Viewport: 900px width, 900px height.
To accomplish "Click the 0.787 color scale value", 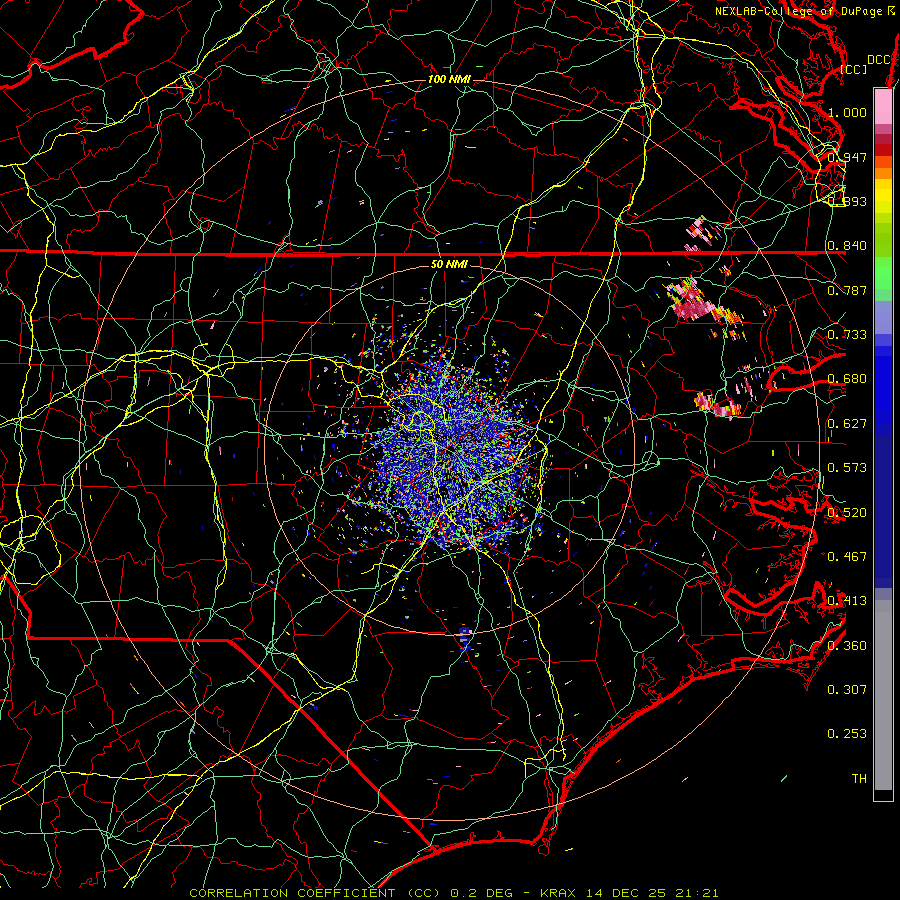I will click(847, 290).
